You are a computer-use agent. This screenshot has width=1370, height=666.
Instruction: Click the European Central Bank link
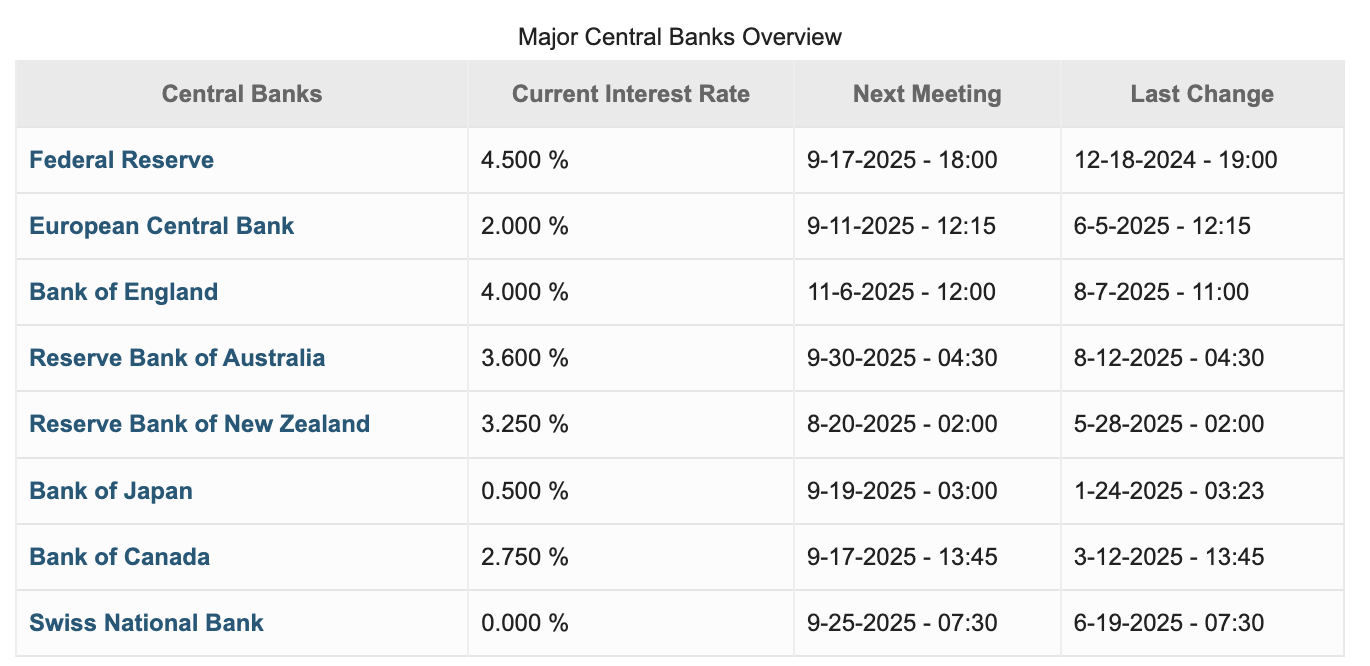tap(162, 226)
